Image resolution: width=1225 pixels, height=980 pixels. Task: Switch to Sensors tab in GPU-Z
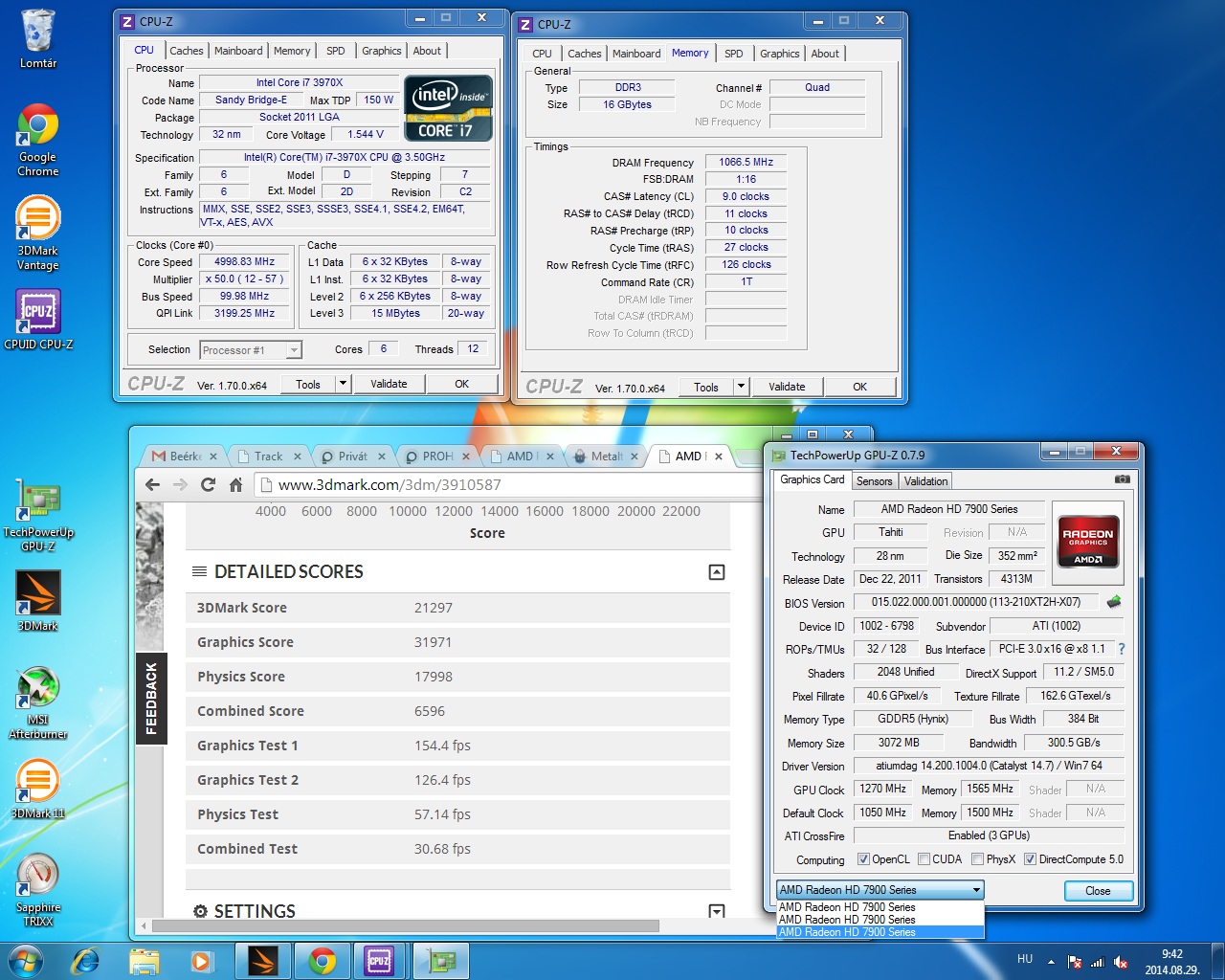point(875,481)
